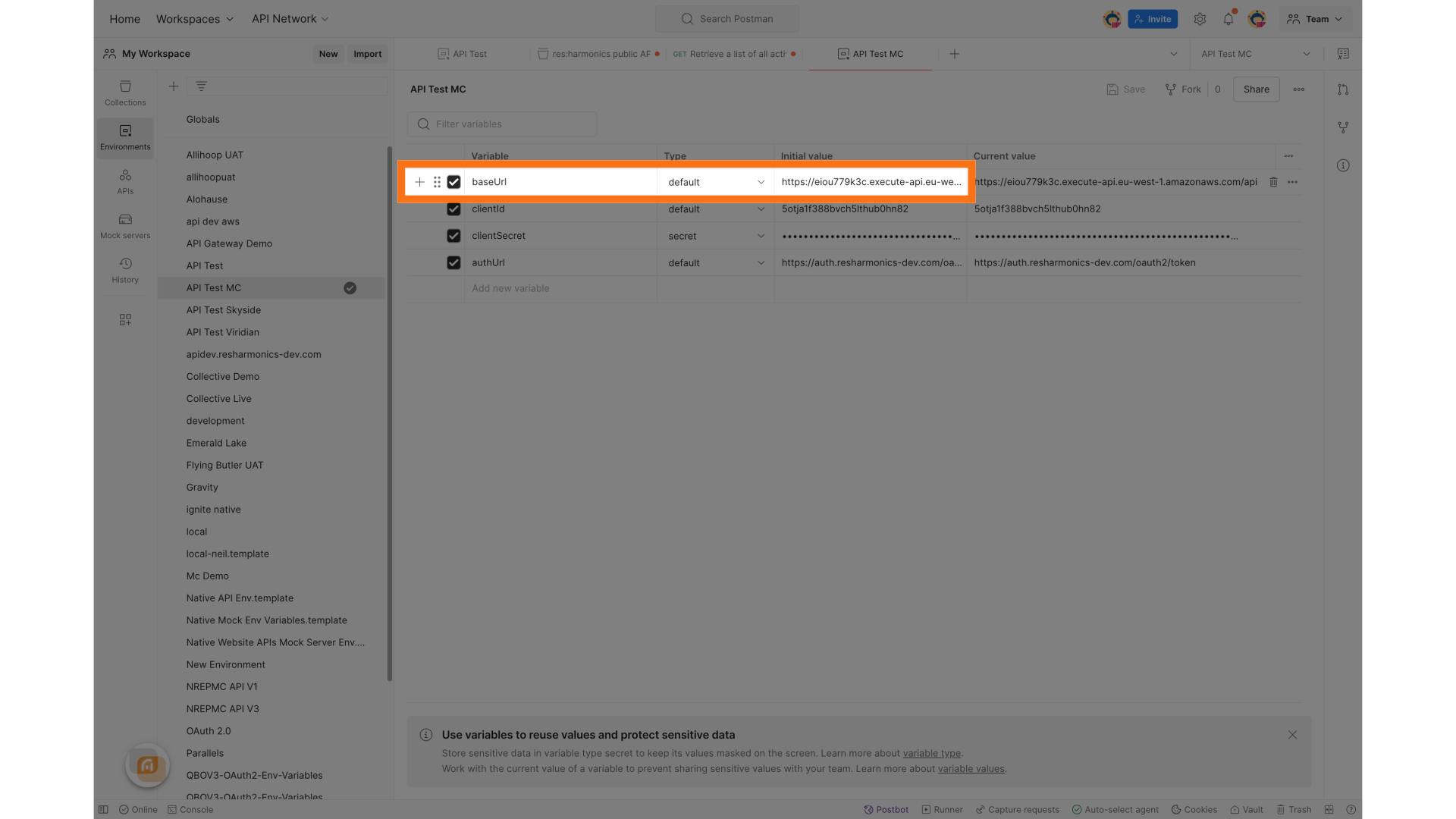Click the create new environment plus icon
1456x819 pixels.
pyautogui.click(x=174, y=86)
